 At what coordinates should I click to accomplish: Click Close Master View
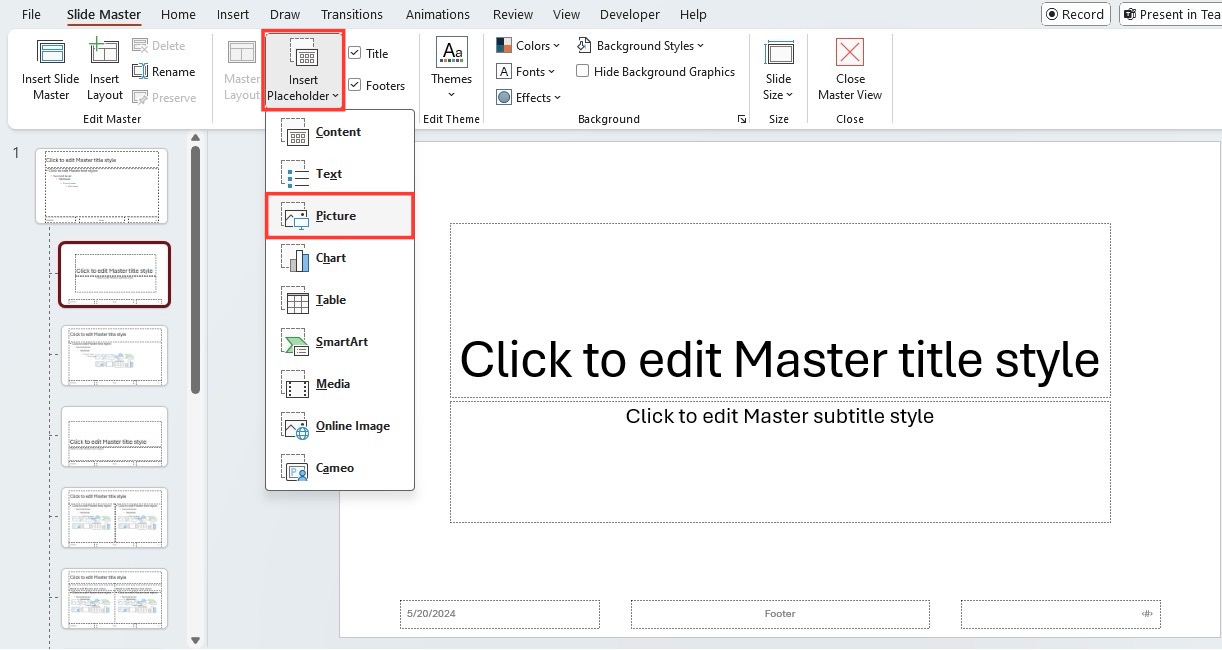[x=850, y=68]
